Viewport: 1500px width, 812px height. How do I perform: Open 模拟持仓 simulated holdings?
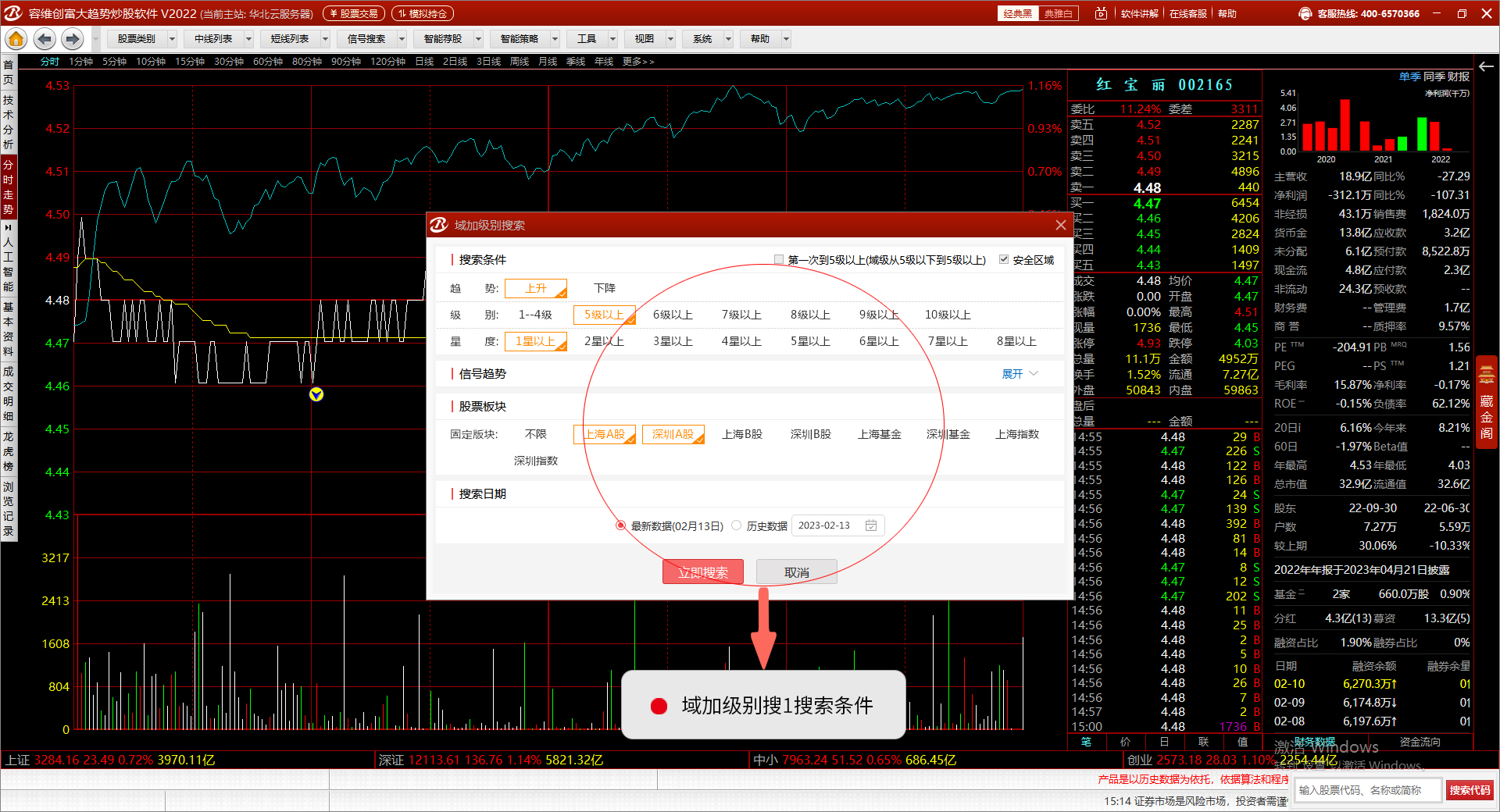point(423,13)
